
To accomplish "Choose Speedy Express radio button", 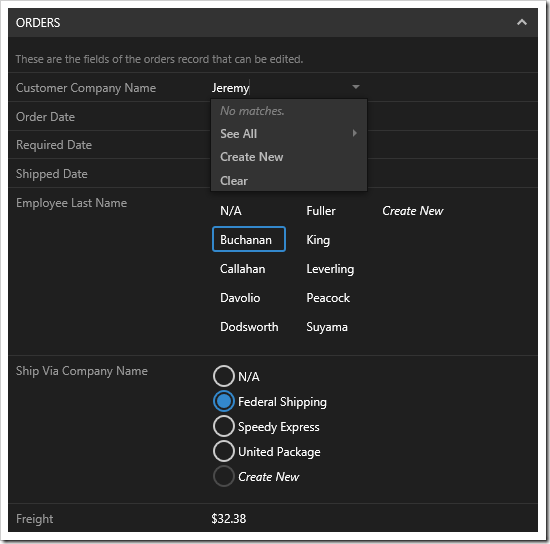I will tap(223, 426).
